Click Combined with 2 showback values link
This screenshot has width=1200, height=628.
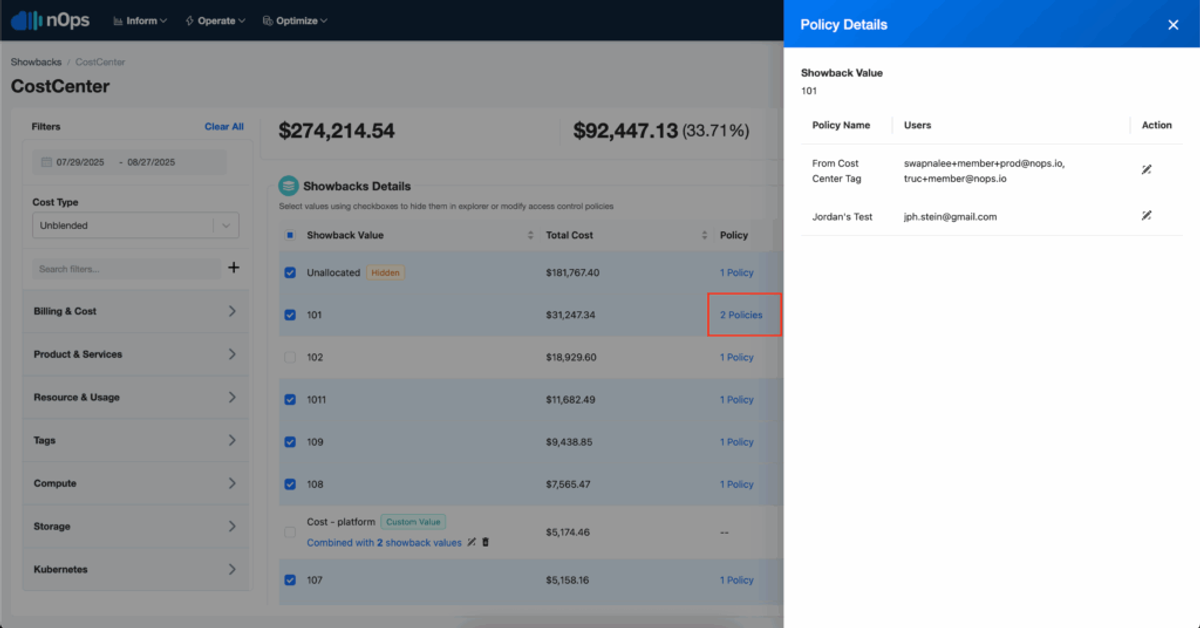(x=384, y=543)
